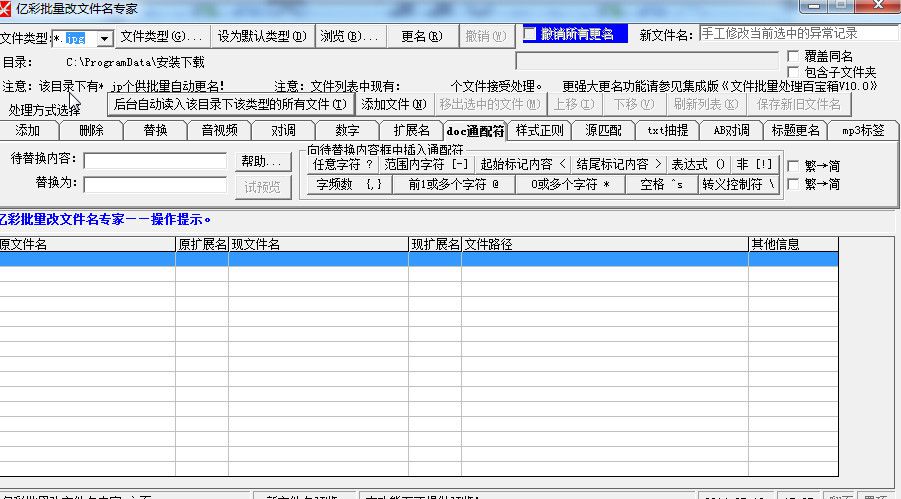Open the file type dropdown arrow
Image resolution: width=901 pixels, height=499 pixels.
coord(105,39)
